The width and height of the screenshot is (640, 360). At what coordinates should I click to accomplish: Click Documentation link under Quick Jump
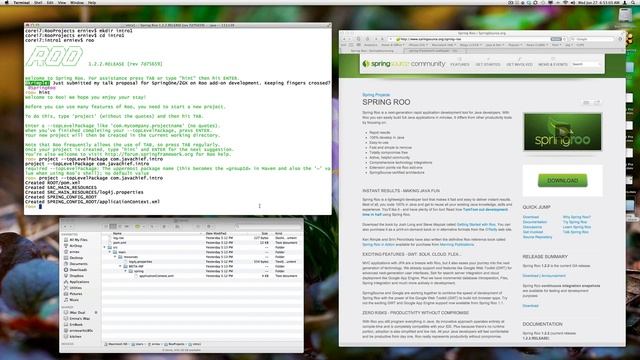click(535, 222)
